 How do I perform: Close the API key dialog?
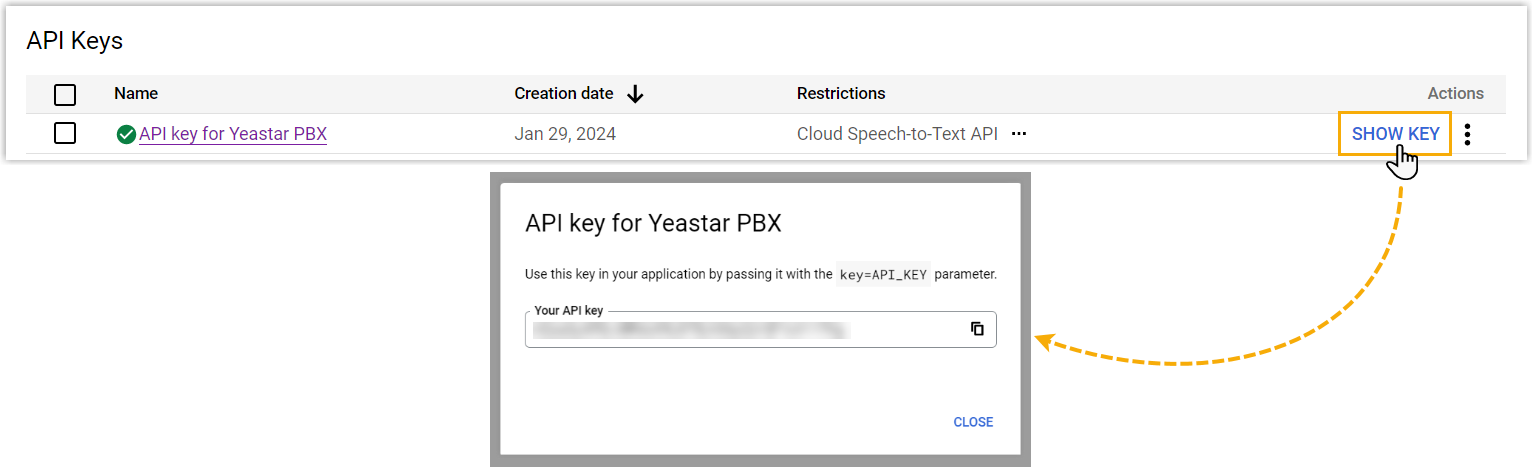pos(973,422)
